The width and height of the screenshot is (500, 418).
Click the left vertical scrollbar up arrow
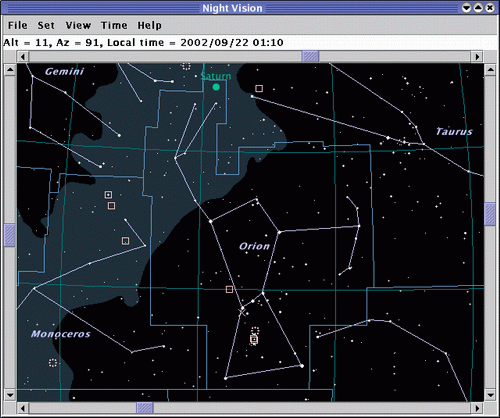[10, 70]
